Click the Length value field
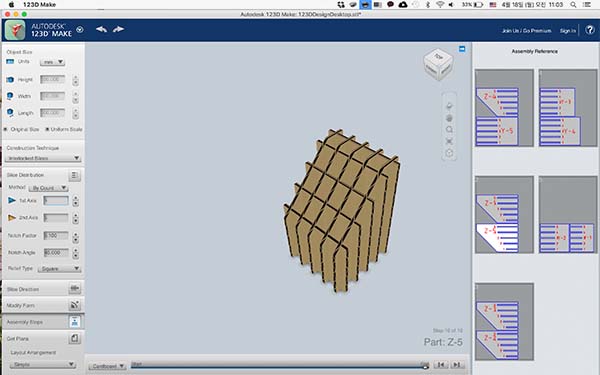Viewport: 600px width, 375px height. pyautogui.click(x=53, y=112)
